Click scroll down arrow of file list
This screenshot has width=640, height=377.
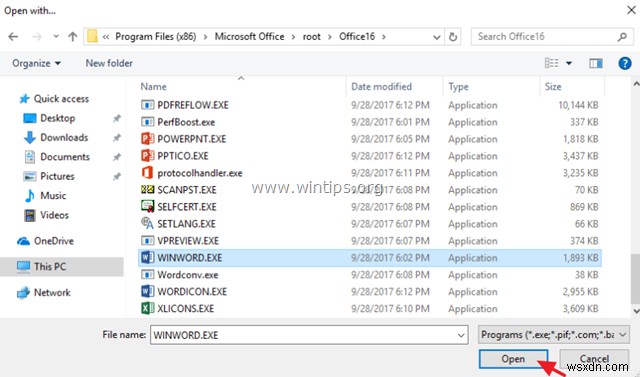[x=636, y=311]
